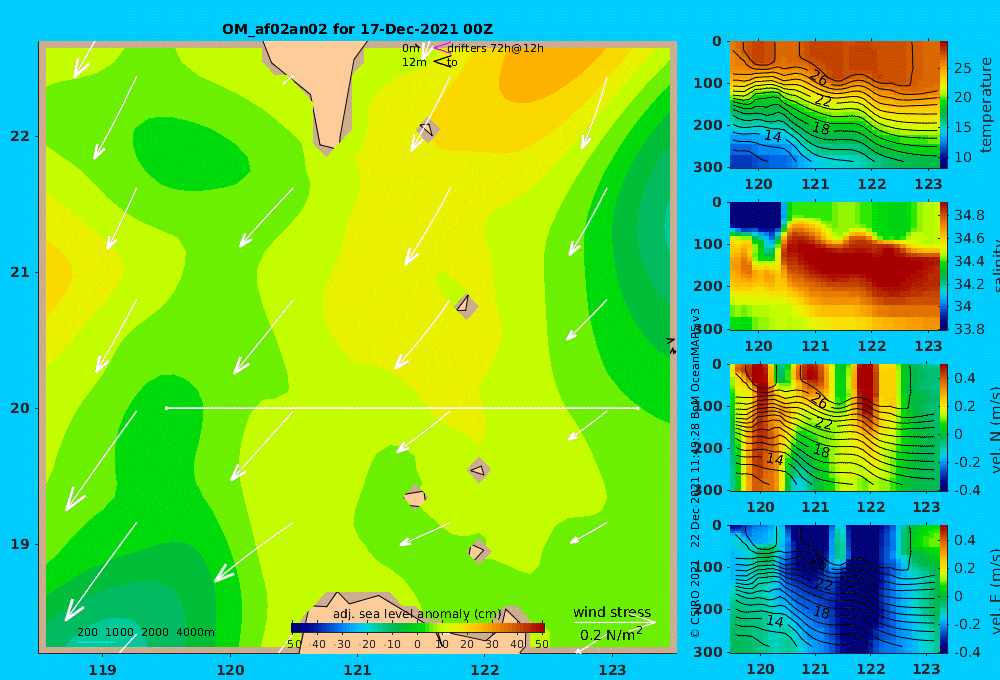Click the 25 value on temperature colorbar
The height and width of the screenshot is (680, 1000).
(x=963, y=68)
